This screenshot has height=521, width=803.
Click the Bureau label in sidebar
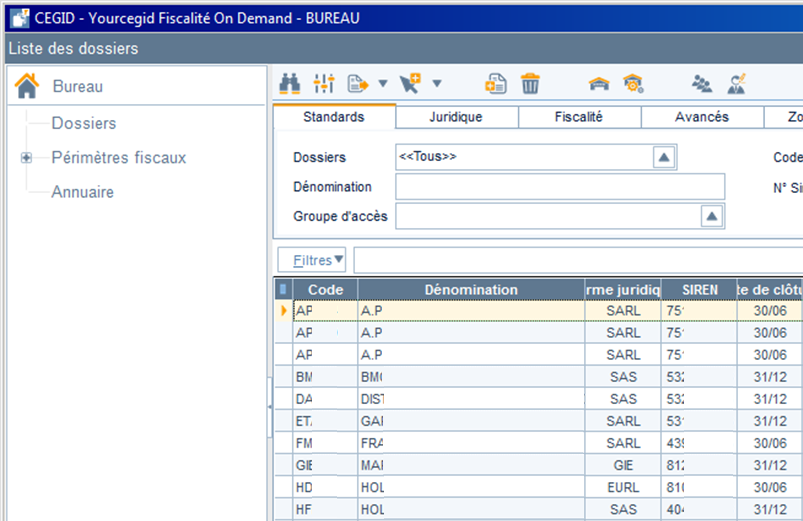[78, 87]
